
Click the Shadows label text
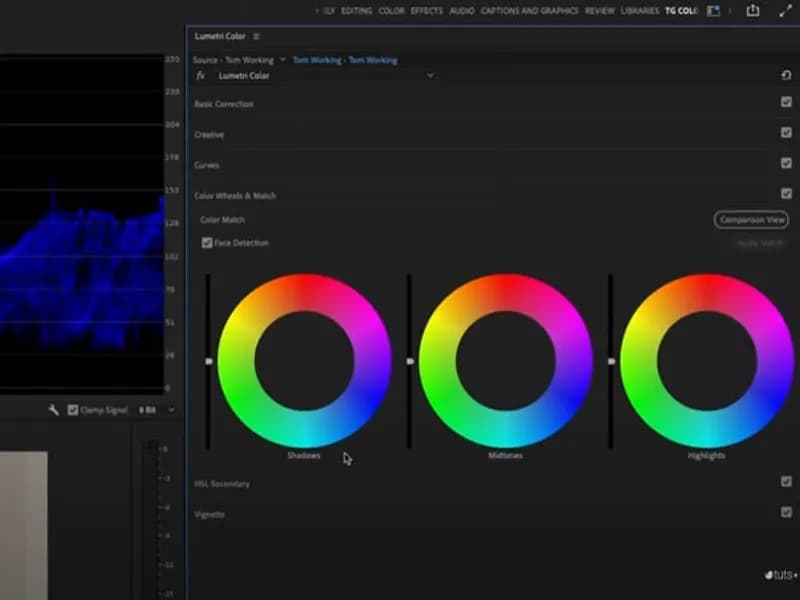[304, 456]
